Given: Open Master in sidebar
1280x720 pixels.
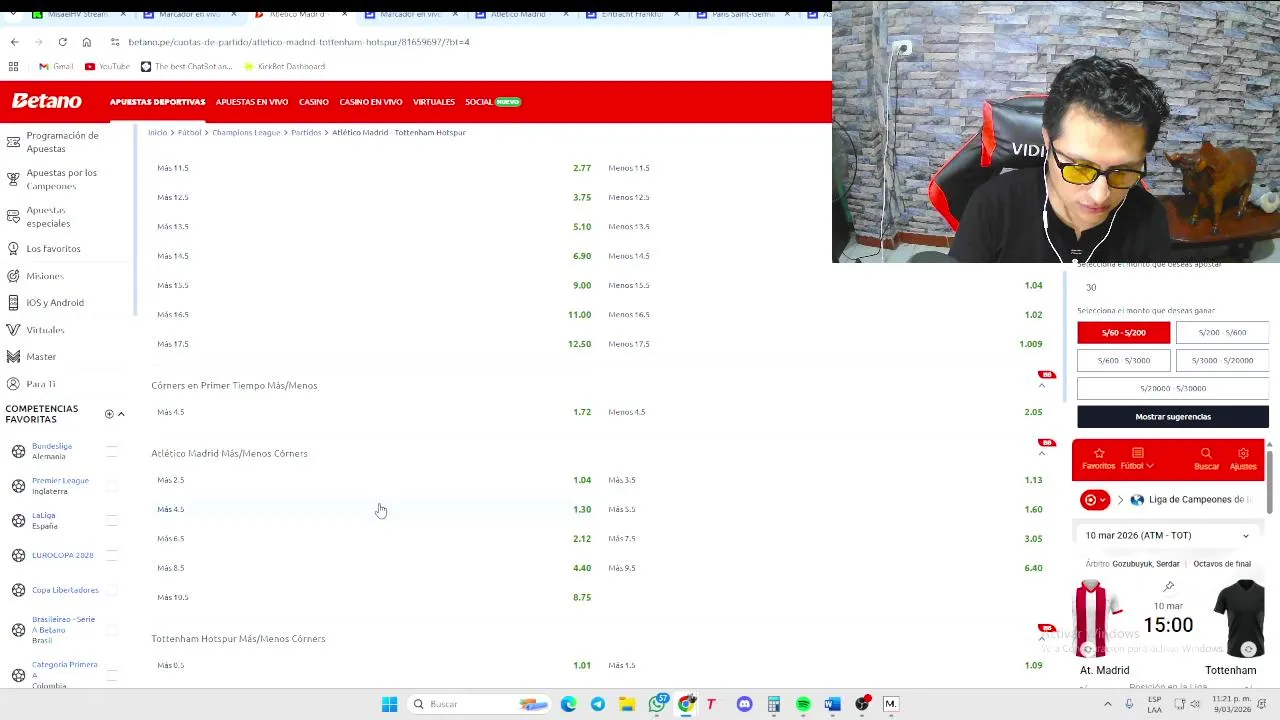Looking at the screenshot, I should click(x=41, y=357).
